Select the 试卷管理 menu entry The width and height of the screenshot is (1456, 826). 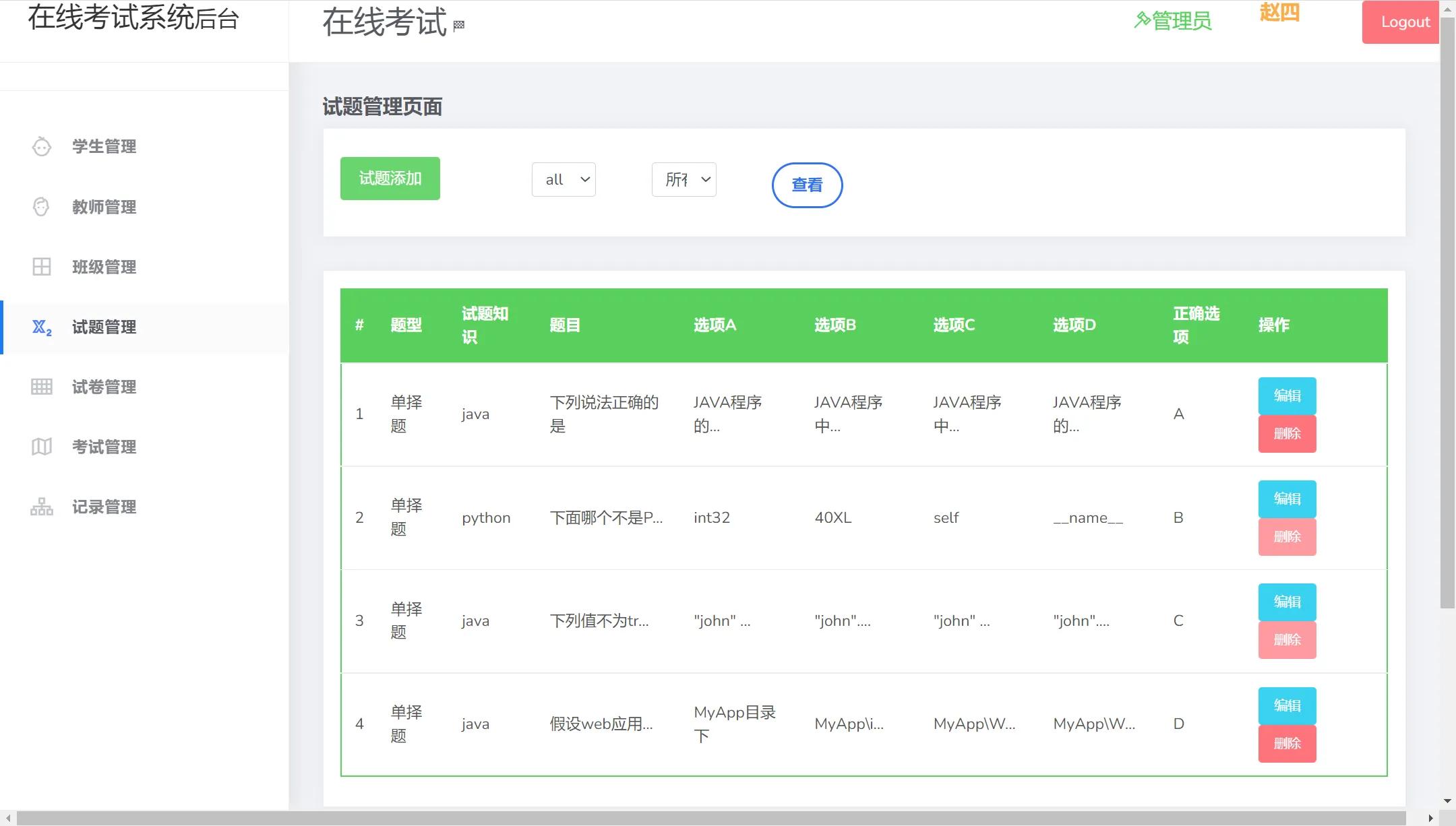pyautogui.click(x=102, y=387)
